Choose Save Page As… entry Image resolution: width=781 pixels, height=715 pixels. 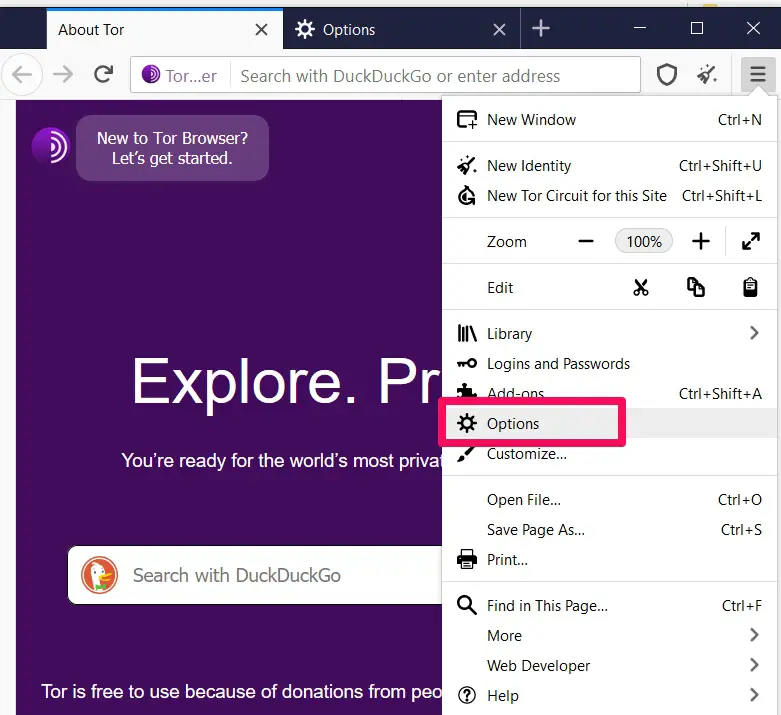[609, 530]
